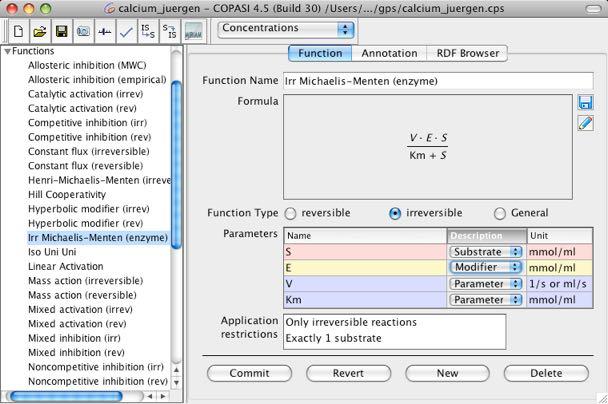
Task: Click the vertical scrollbar of function list
Action: [176, 165]
